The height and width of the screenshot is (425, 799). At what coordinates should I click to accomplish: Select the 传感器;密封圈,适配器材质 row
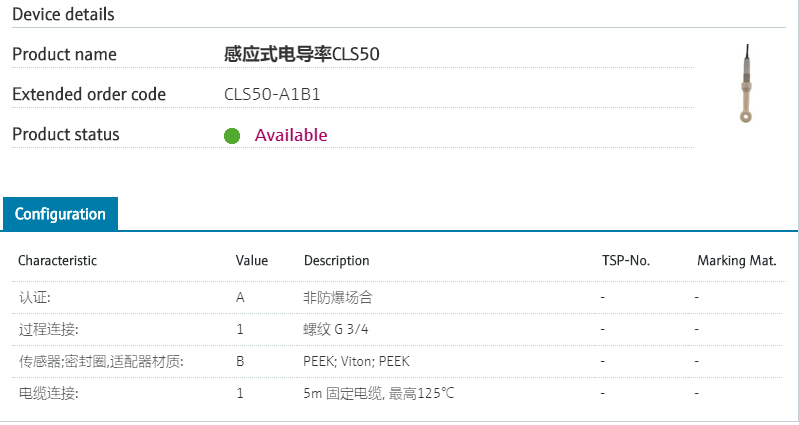tap(101, 361)
